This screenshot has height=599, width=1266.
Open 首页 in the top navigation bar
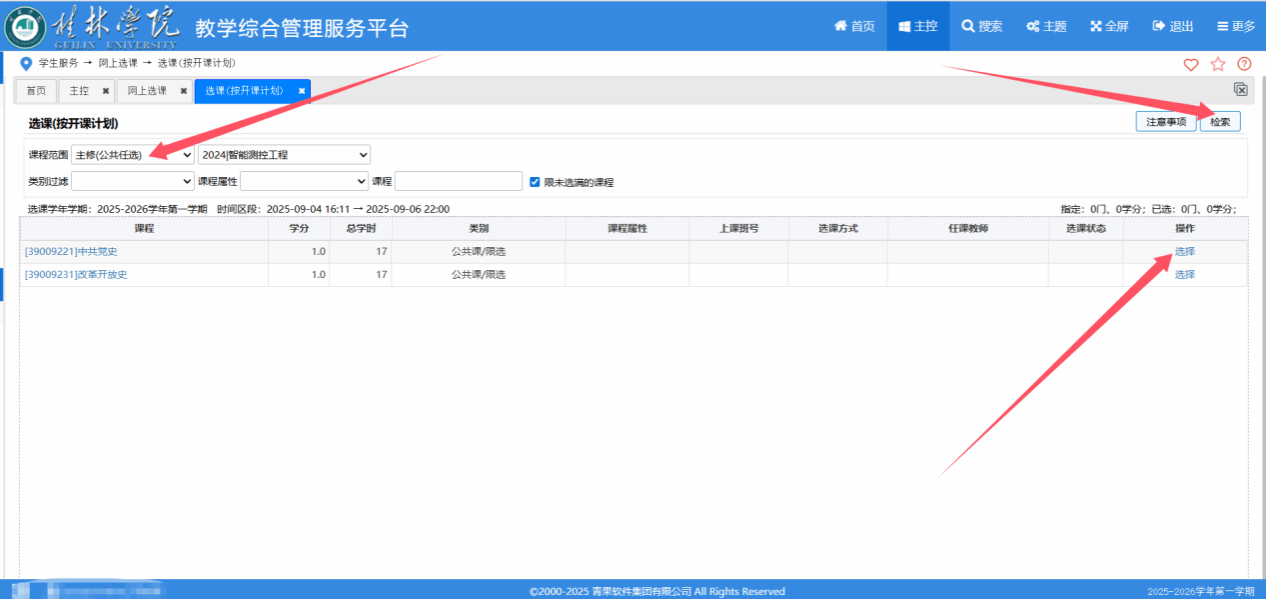click(x=854, y=26)
